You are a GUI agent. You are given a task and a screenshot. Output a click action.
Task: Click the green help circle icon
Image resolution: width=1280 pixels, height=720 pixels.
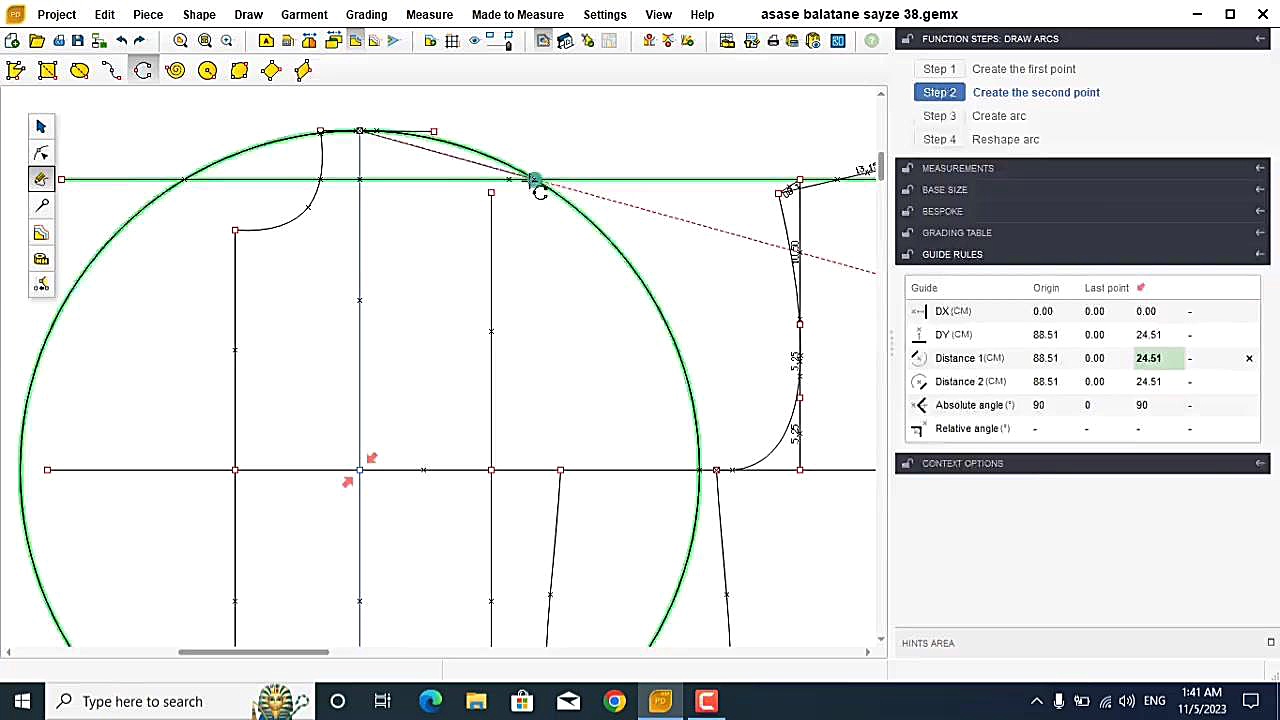point(872,41)
